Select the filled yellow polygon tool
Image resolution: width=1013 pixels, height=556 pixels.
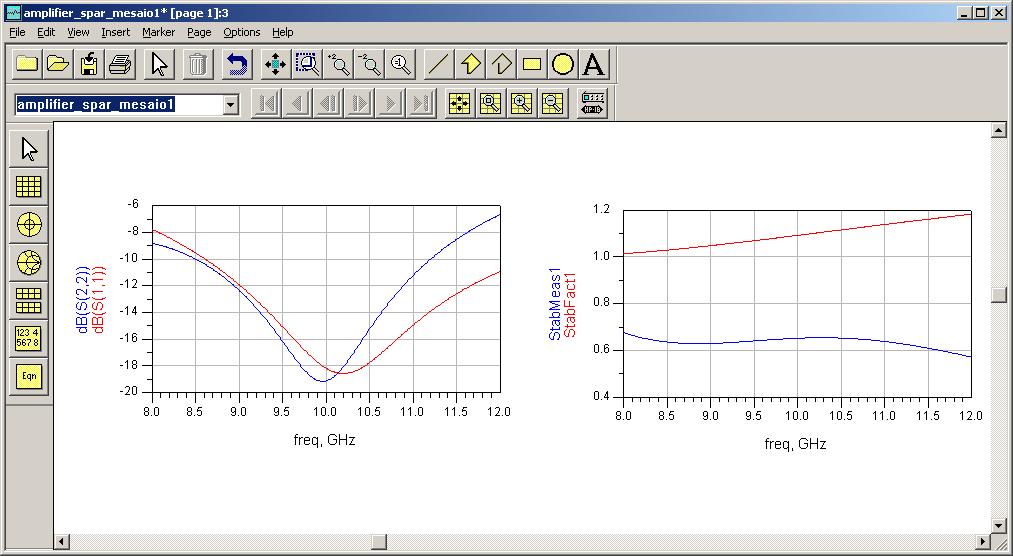[470, 65]
